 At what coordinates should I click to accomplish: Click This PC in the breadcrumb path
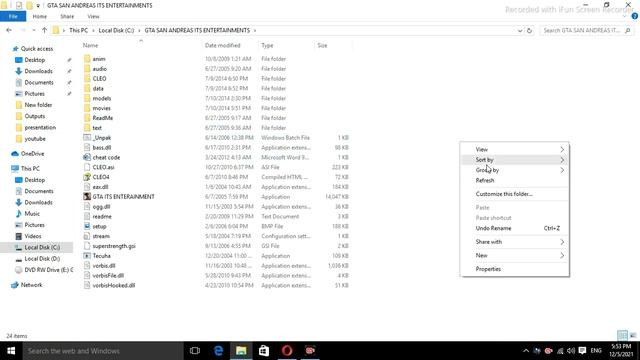[x=78, y=30]
